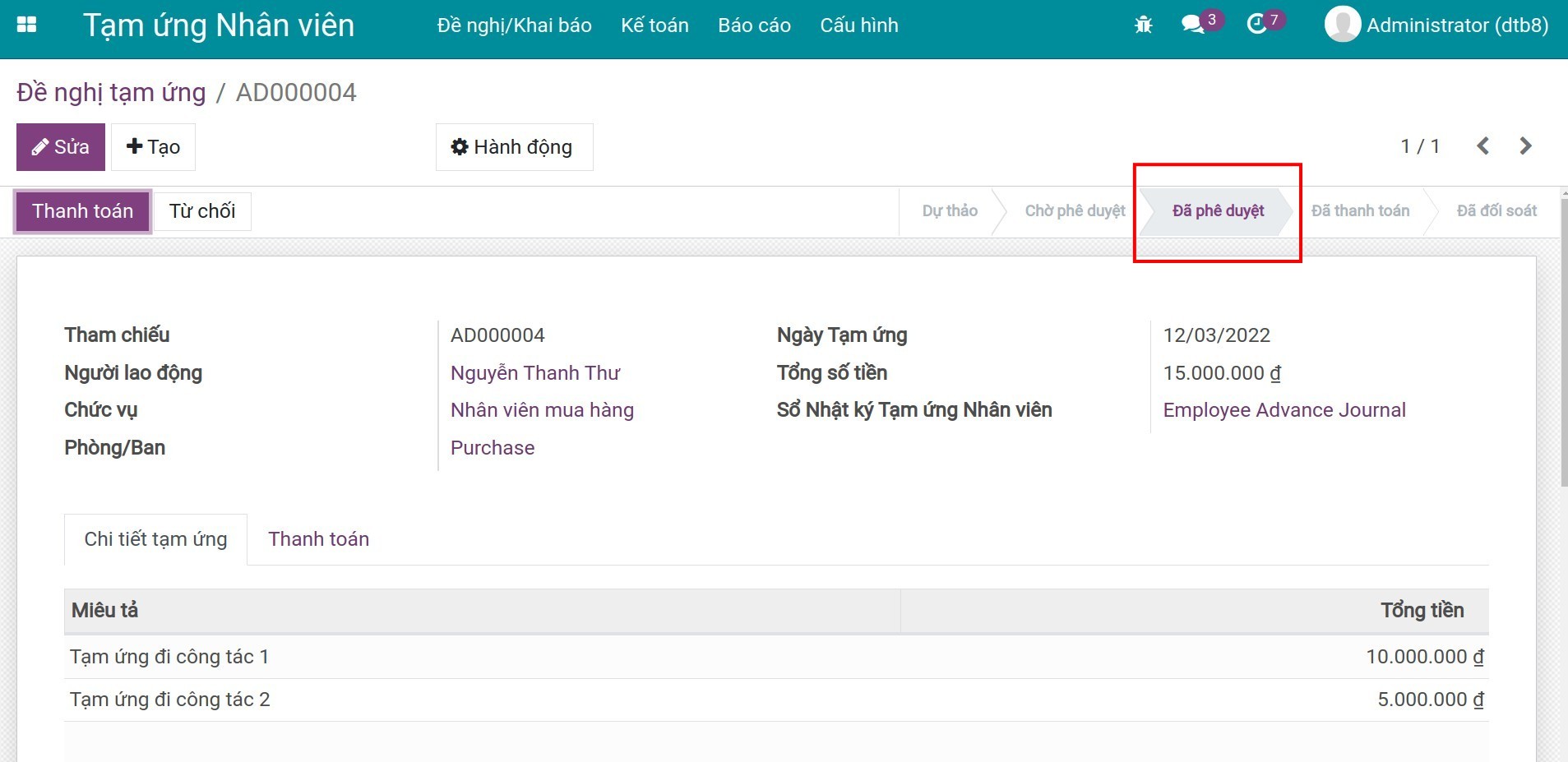Open the Đề nghị/Khai báo menu
Screen dimensions: 1568x762
click(514, 25)
